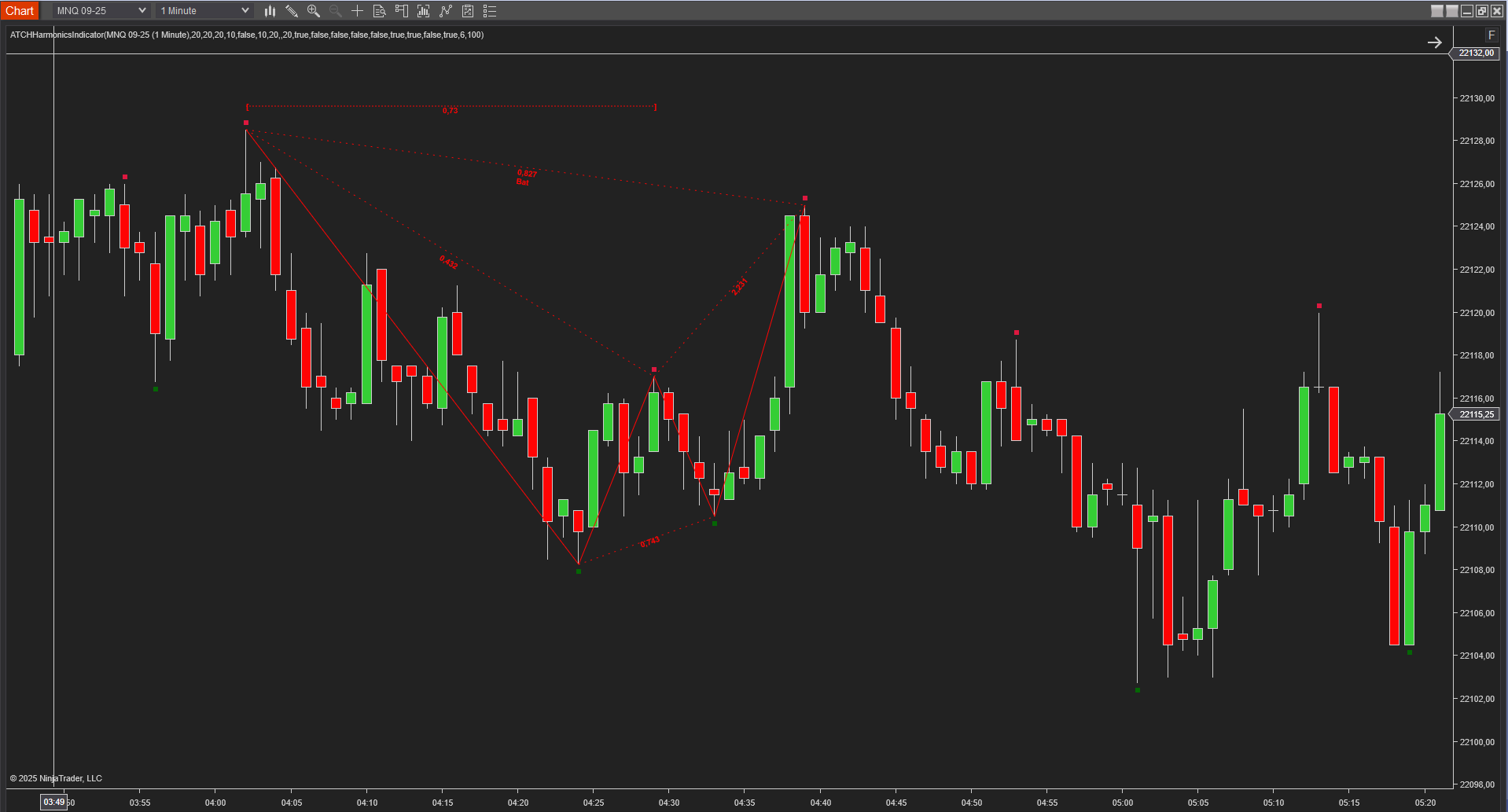The image size is (1508, 812).
Task: Click the scroll-to-latest arrow on chart
Action: point(1435,42)
